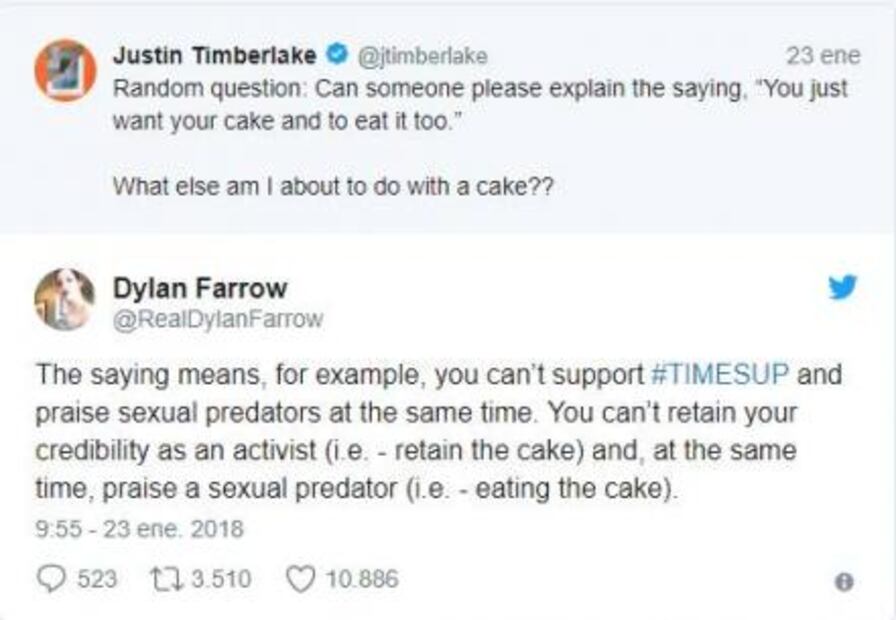Click the 23 ene date on quoted tweet
The height and width of the screenshot is (620, 896).
pos(823,55)
